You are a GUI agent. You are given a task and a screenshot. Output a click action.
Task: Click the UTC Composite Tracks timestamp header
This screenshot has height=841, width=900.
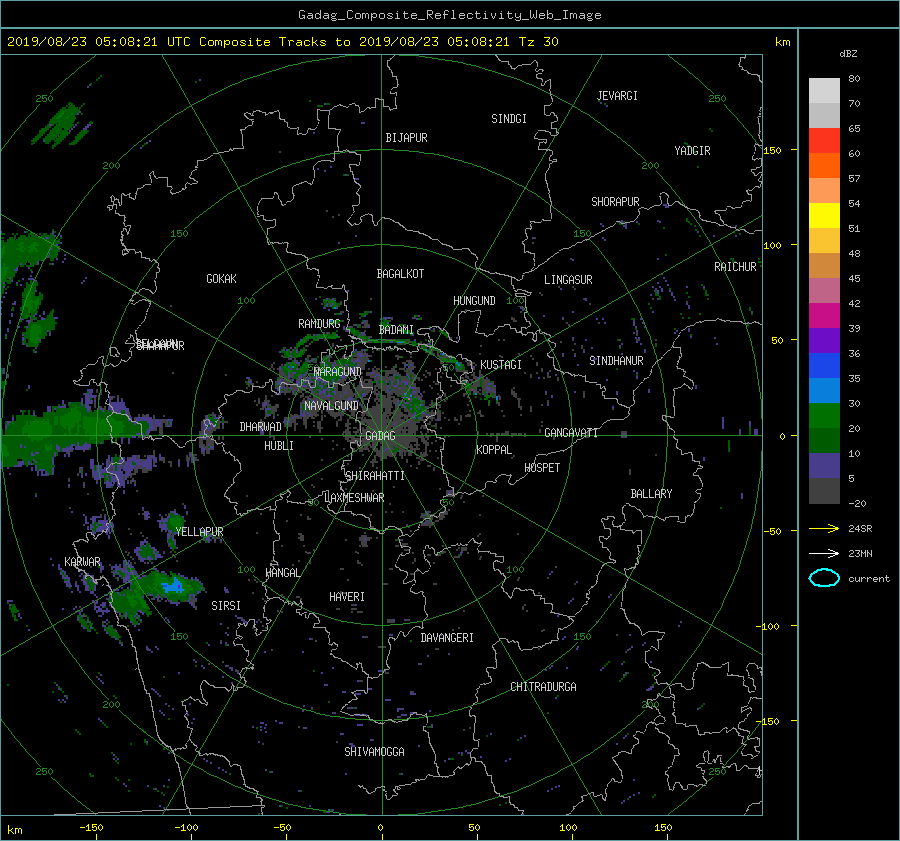[282, 42]
